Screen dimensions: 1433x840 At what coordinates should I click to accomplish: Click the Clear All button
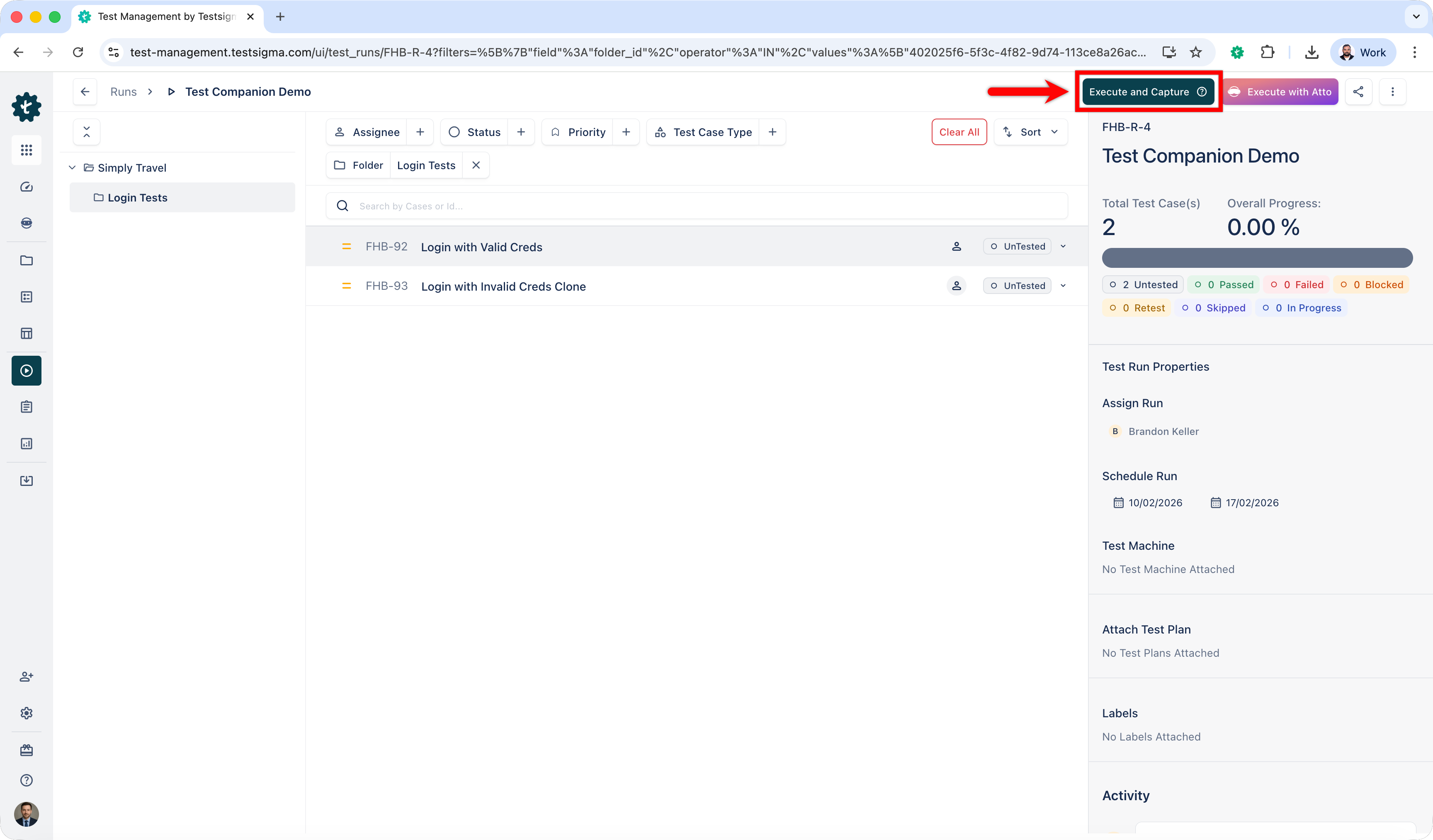point(959,132)
